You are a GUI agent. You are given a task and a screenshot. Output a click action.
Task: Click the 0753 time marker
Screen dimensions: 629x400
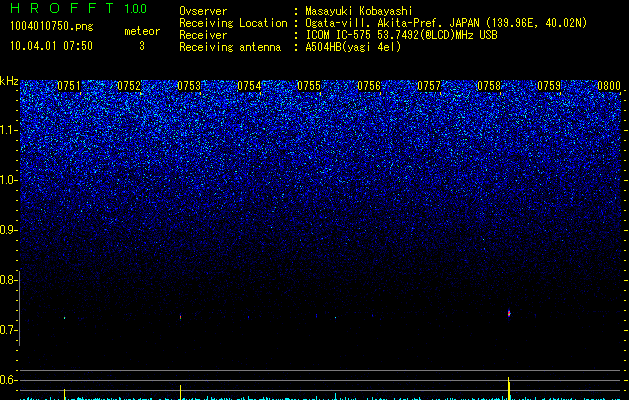189,86
